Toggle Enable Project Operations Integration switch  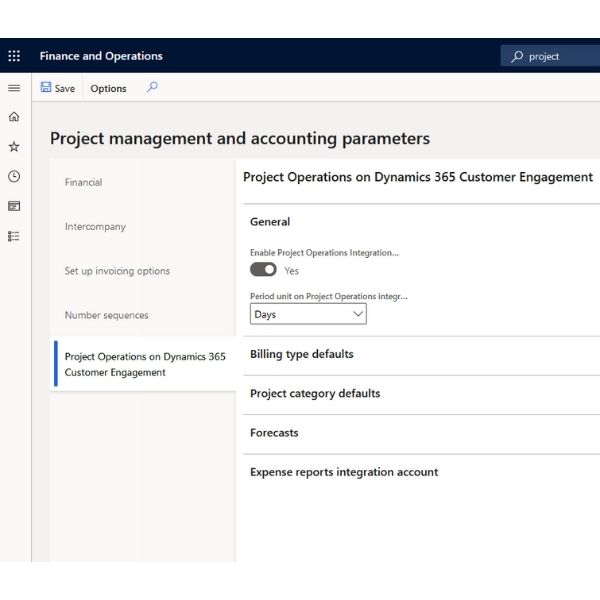point(263,270)
